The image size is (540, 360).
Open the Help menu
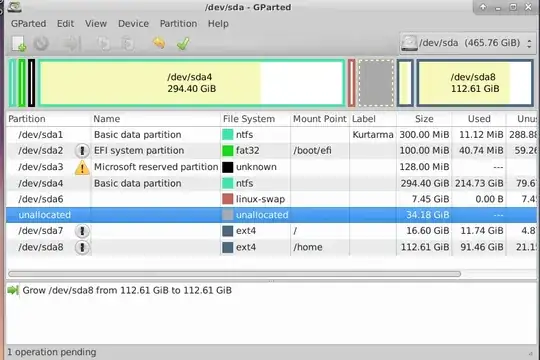click(218, 23)
